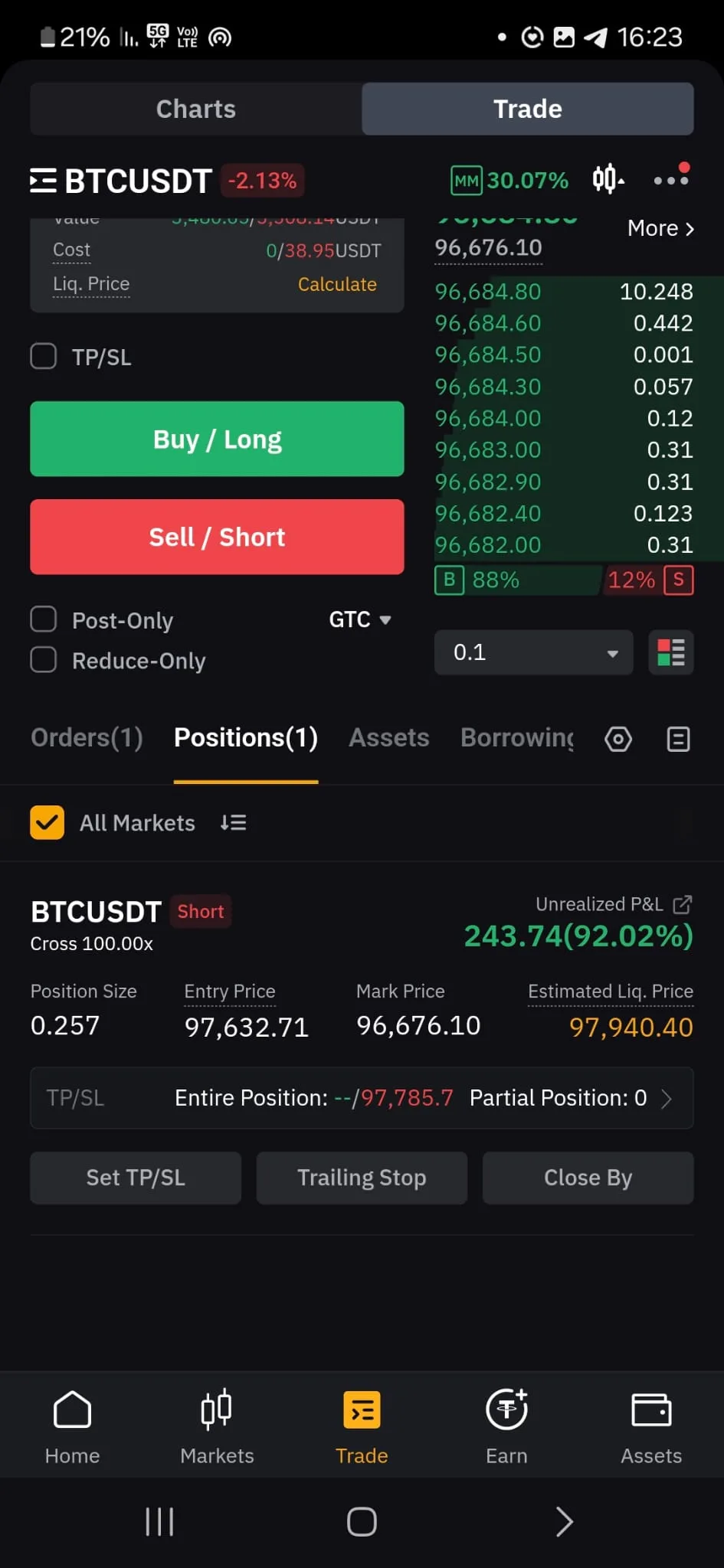This screenshot has width=724, height=1568.
Task: Enable the TP/SL checkbox
Action: click(x=44, y=356)
